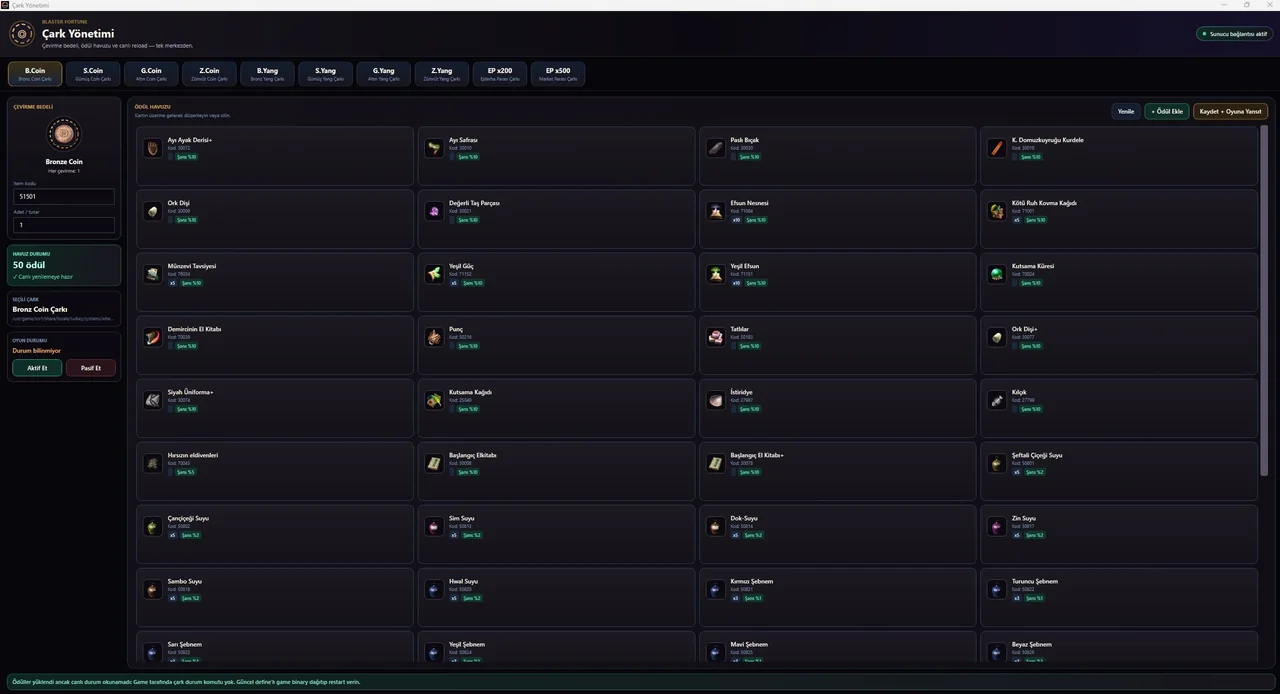Click the Punç item icon
Viewport: 1280px width, 694px height.
[x=434, y=337]
